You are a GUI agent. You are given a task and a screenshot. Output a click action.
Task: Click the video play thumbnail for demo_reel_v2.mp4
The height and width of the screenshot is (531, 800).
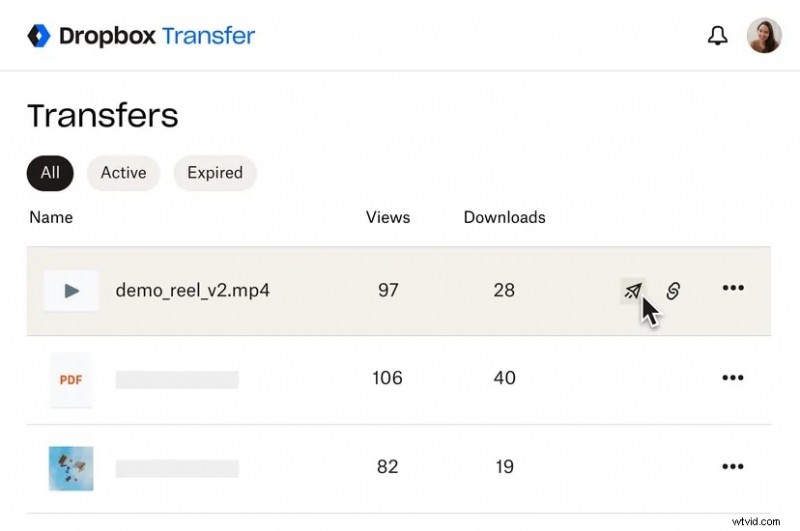(71, 291)
